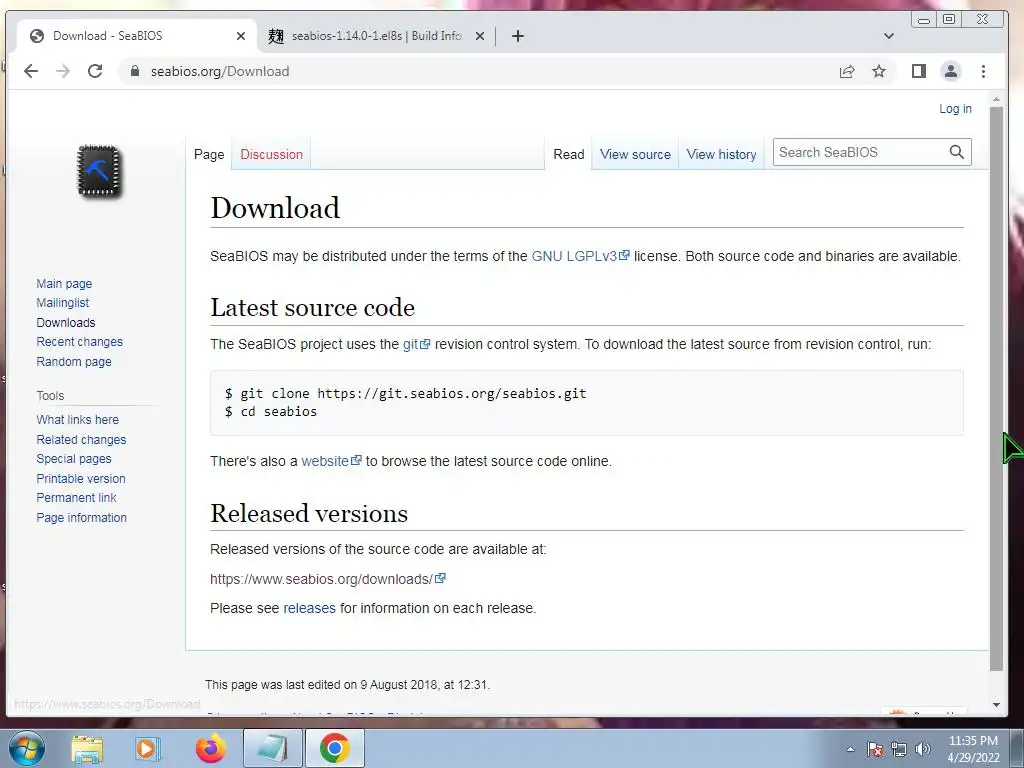The height and width of the screenshot is (768, 1024).
Task: Open Related changes tool link
Action: pos(82,440)
